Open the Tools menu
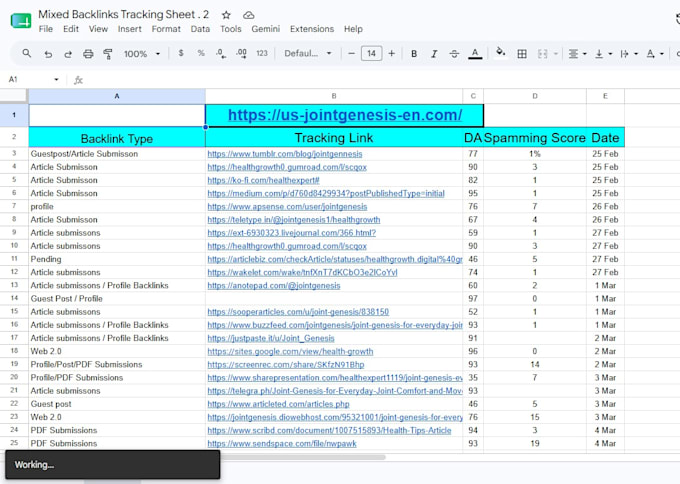Image resolution: width=680 pixels, height=484 pixels. [x=230, y=29]
